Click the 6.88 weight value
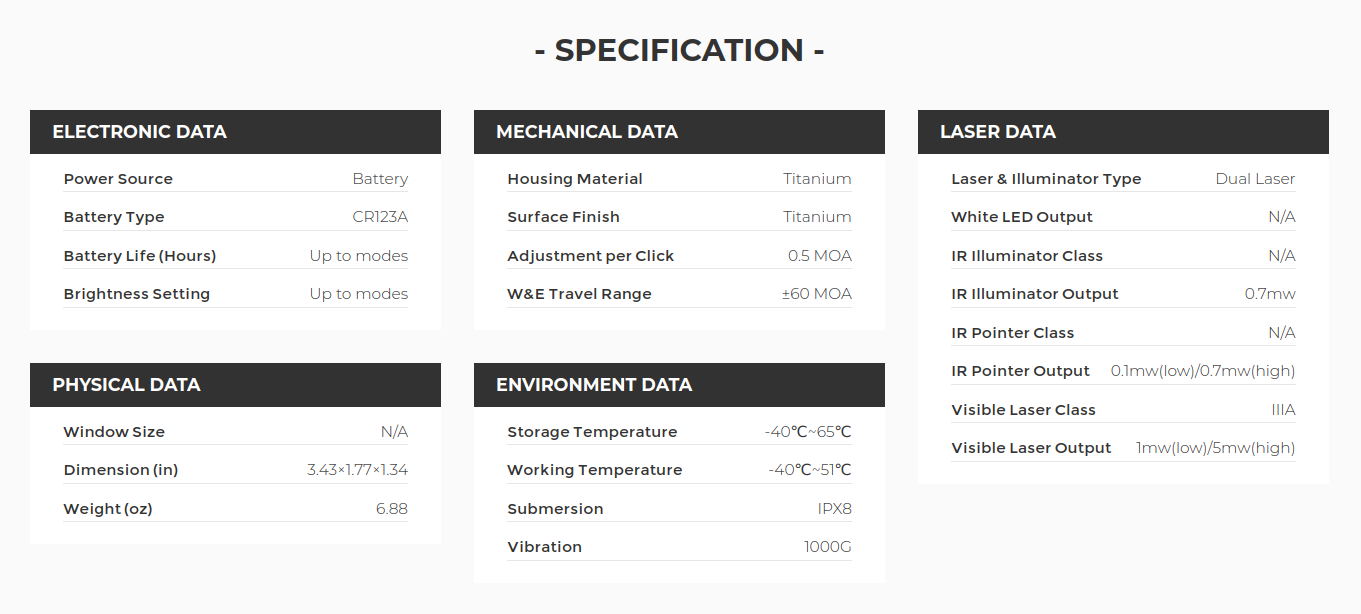This screenshot has width=1361, height=614. (x=392, y=509)
